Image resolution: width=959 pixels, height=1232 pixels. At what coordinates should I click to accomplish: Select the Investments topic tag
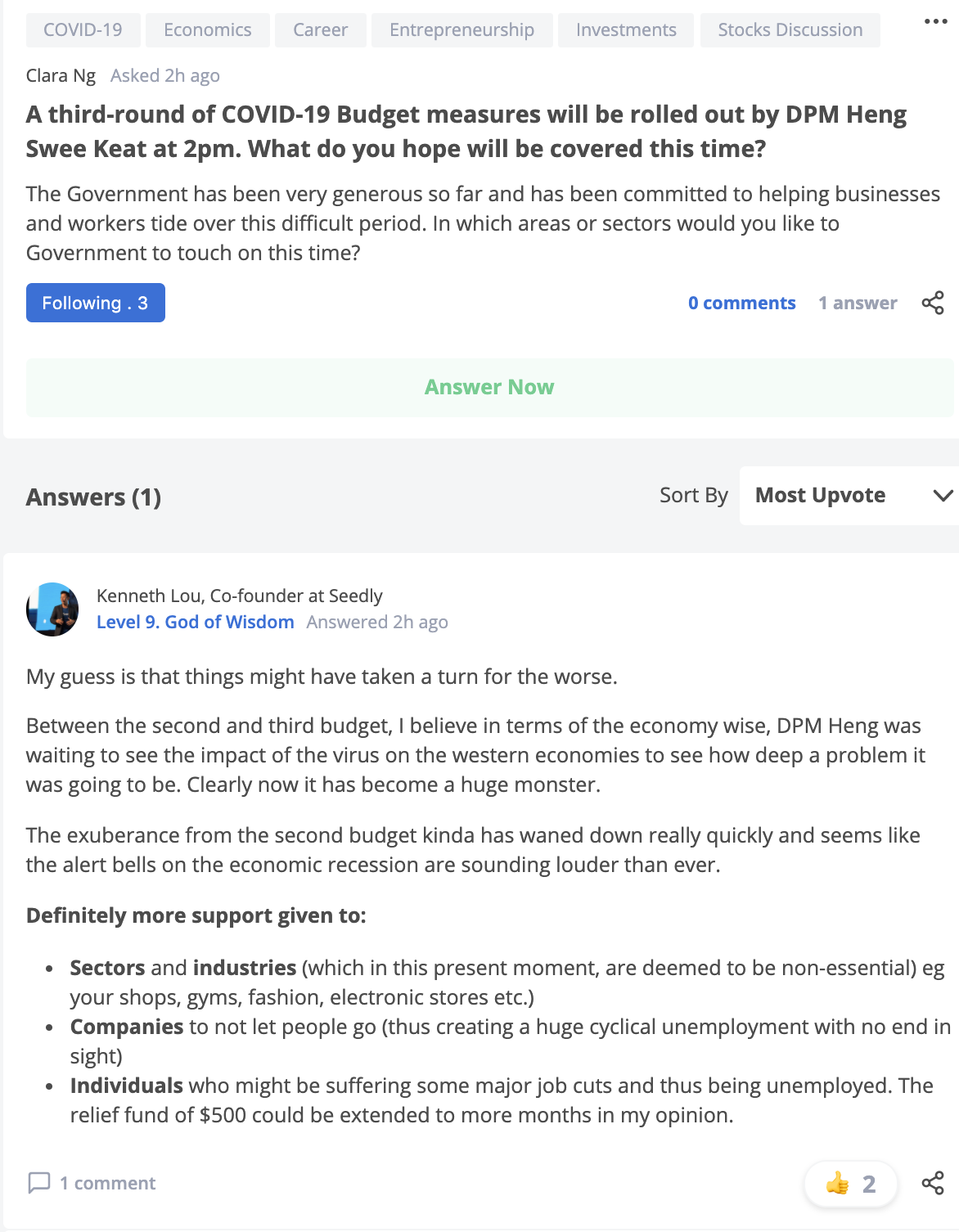point(626,30)
